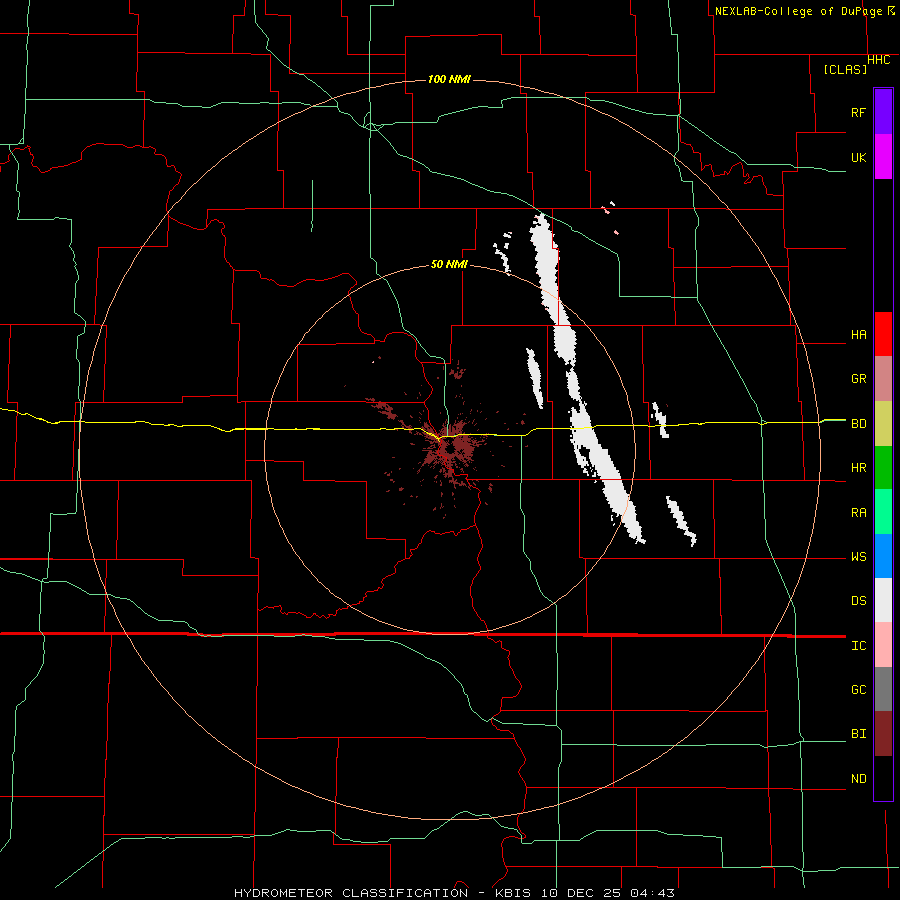
Task: Click the BI dark red legend swatch
Action: [883, 734]
